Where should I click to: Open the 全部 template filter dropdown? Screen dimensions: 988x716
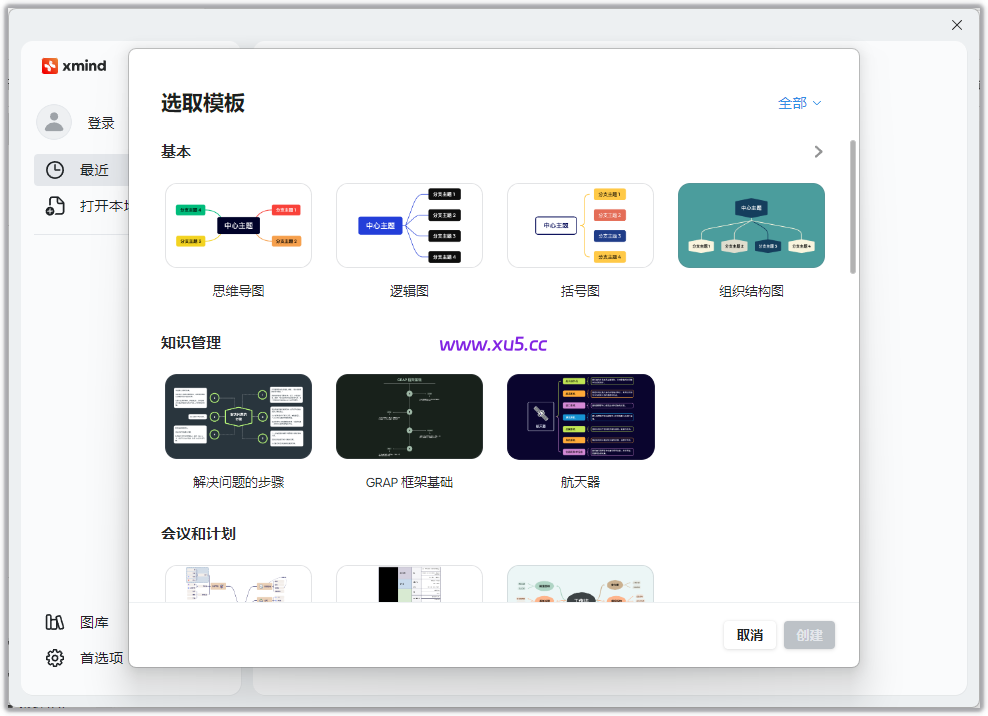[x=799, y=103]
